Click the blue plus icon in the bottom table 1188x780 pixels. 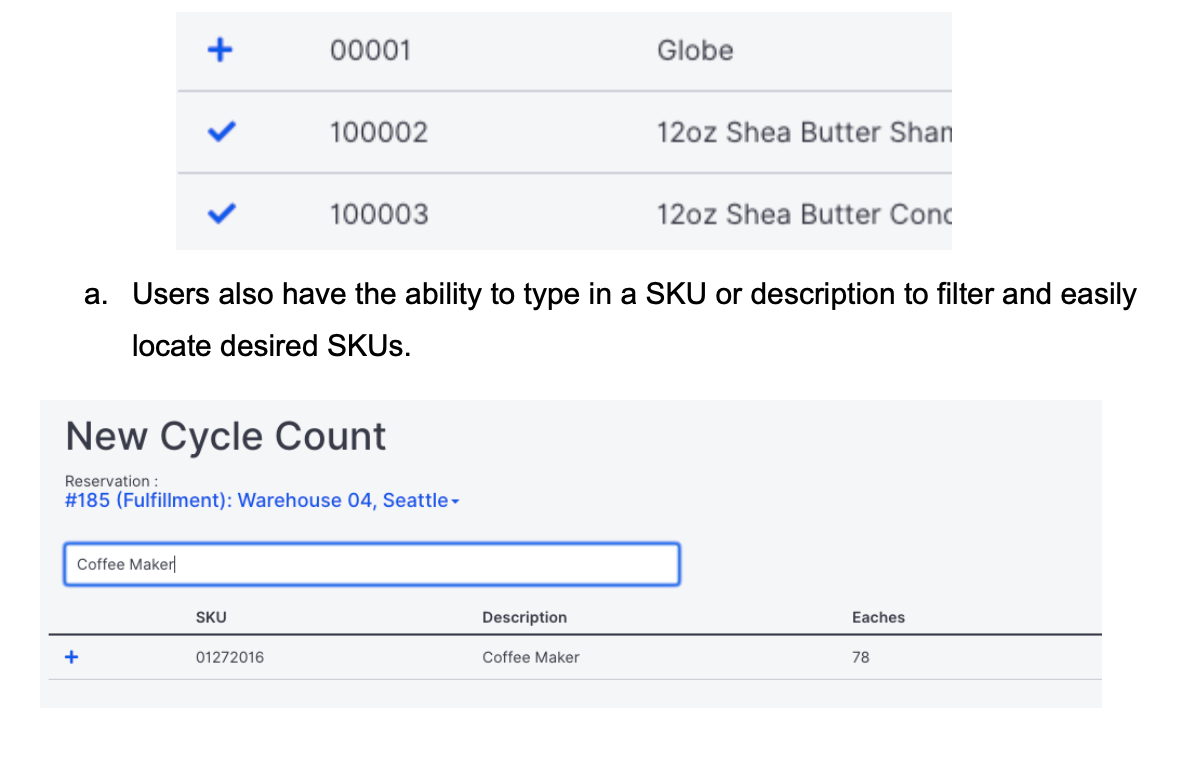(71, 657)
